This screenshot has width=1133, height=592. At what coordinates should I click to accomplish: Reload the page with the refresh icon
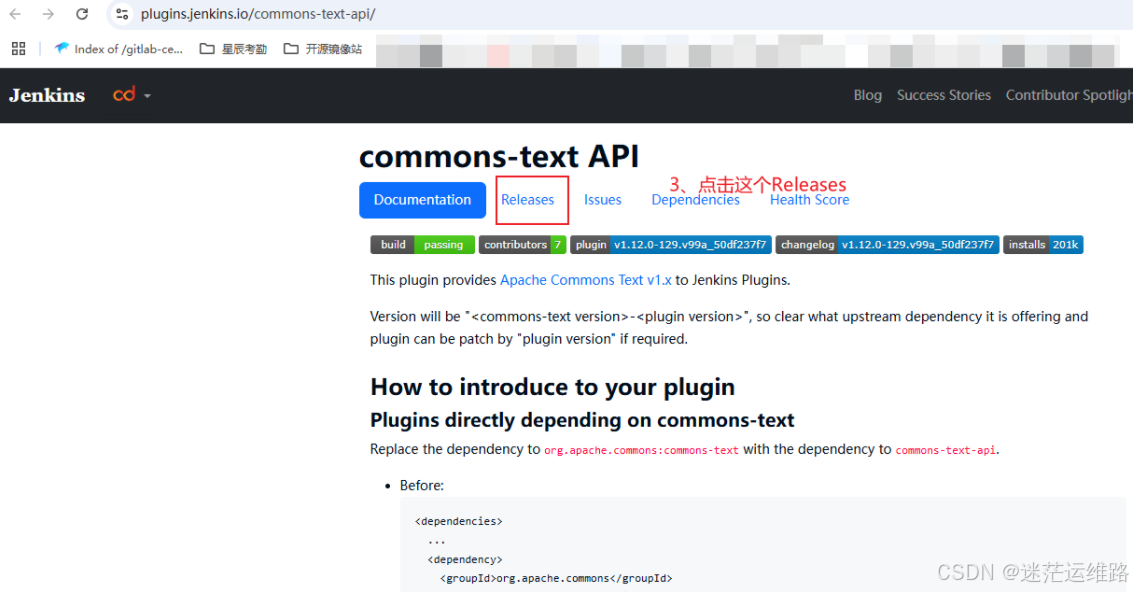click(x=82, y=14)
